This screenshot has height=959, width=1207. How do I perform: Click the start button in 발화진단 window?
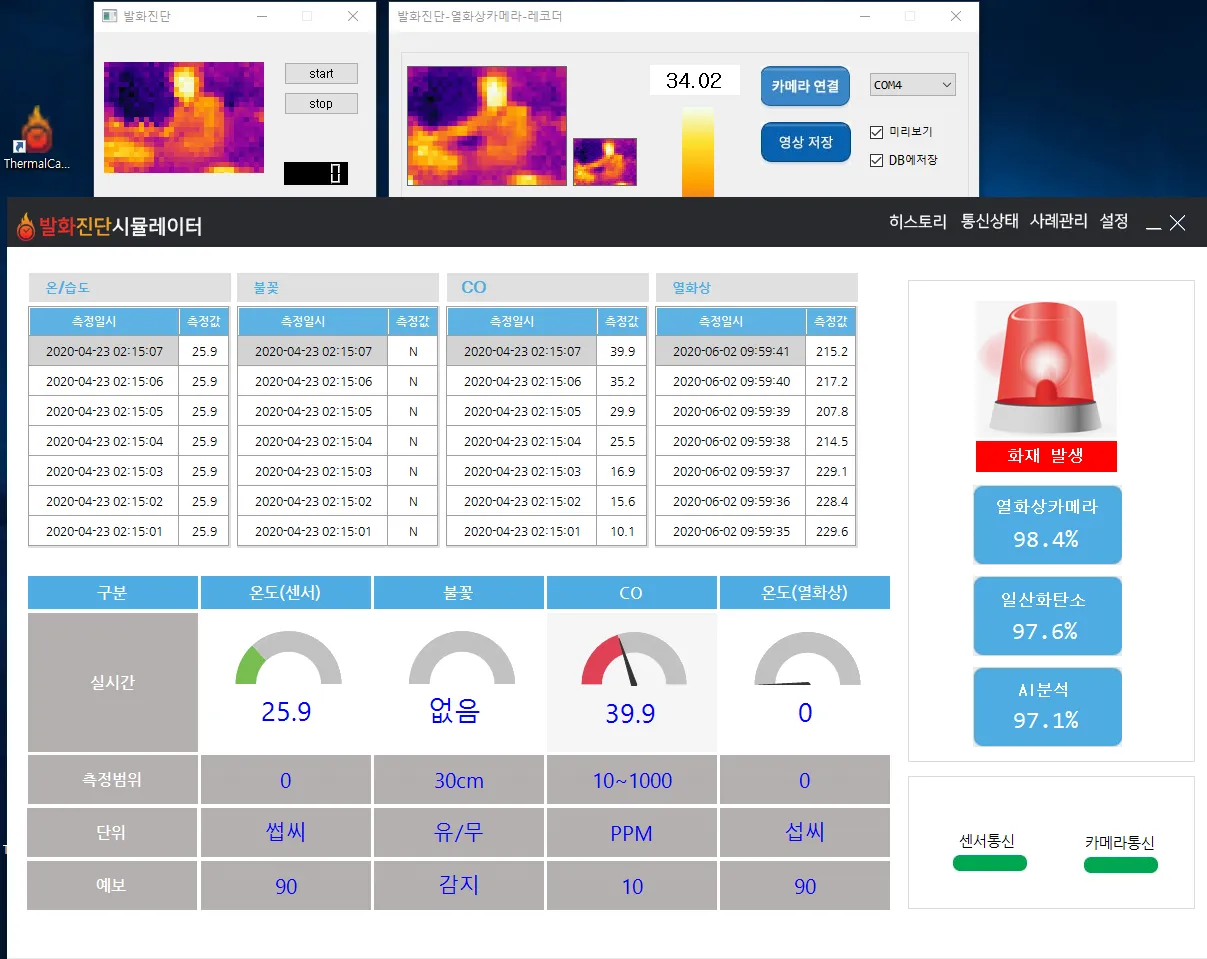click(x=321, y=74)
